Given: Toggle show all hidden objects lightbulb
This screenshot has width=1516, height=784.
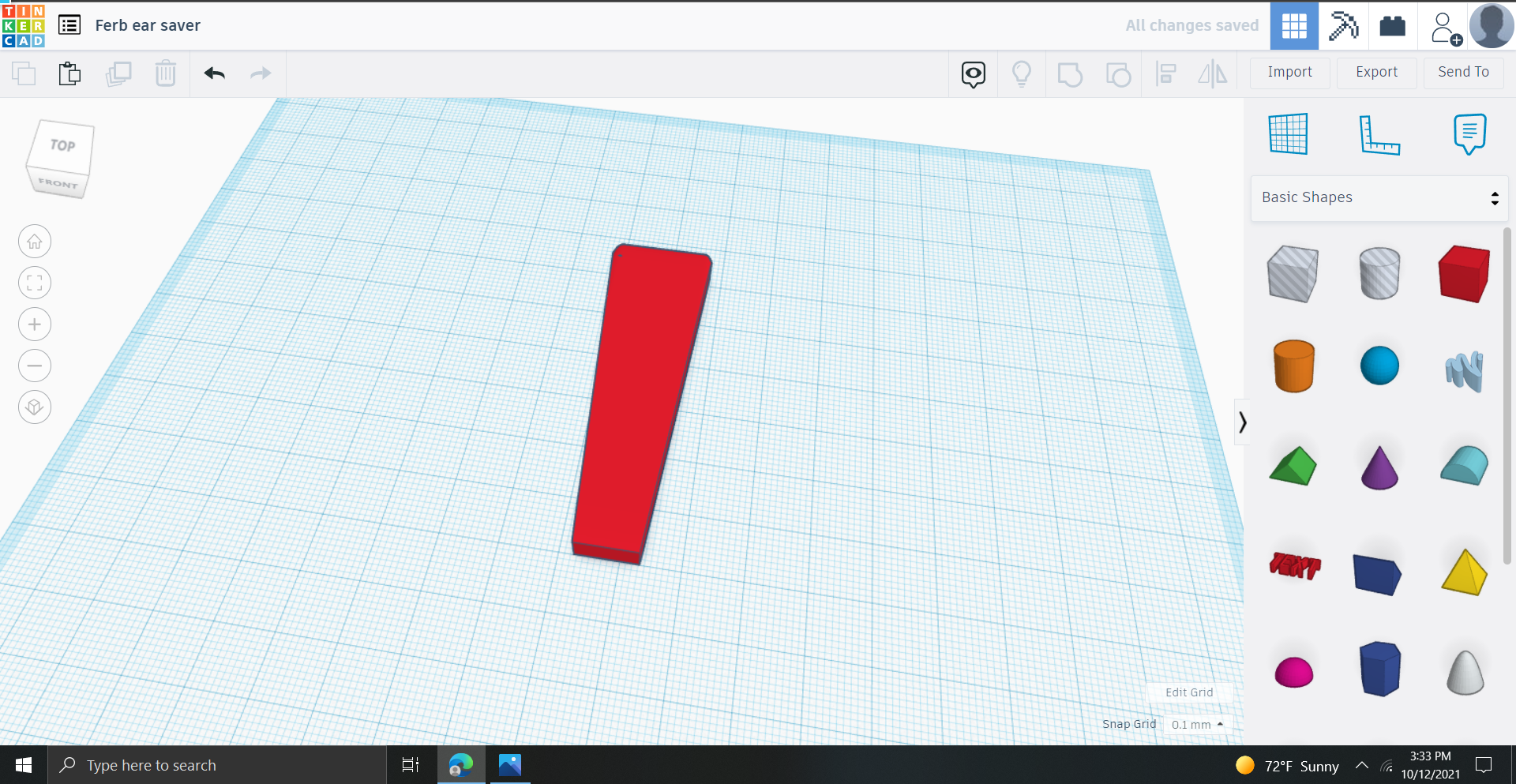Looking at the screenshot, I should (x=1022, y=73).
